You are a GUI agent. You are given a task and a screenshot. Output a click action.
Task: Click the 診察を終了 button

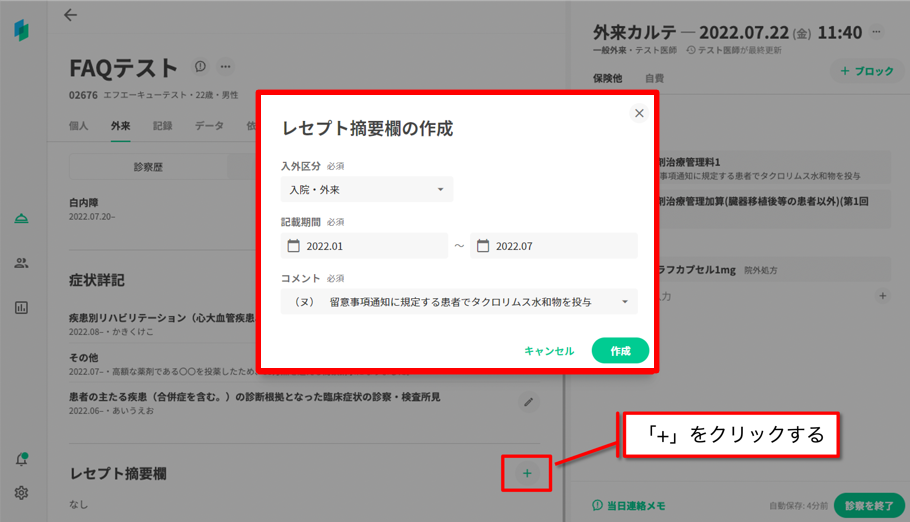pos(869,506)
